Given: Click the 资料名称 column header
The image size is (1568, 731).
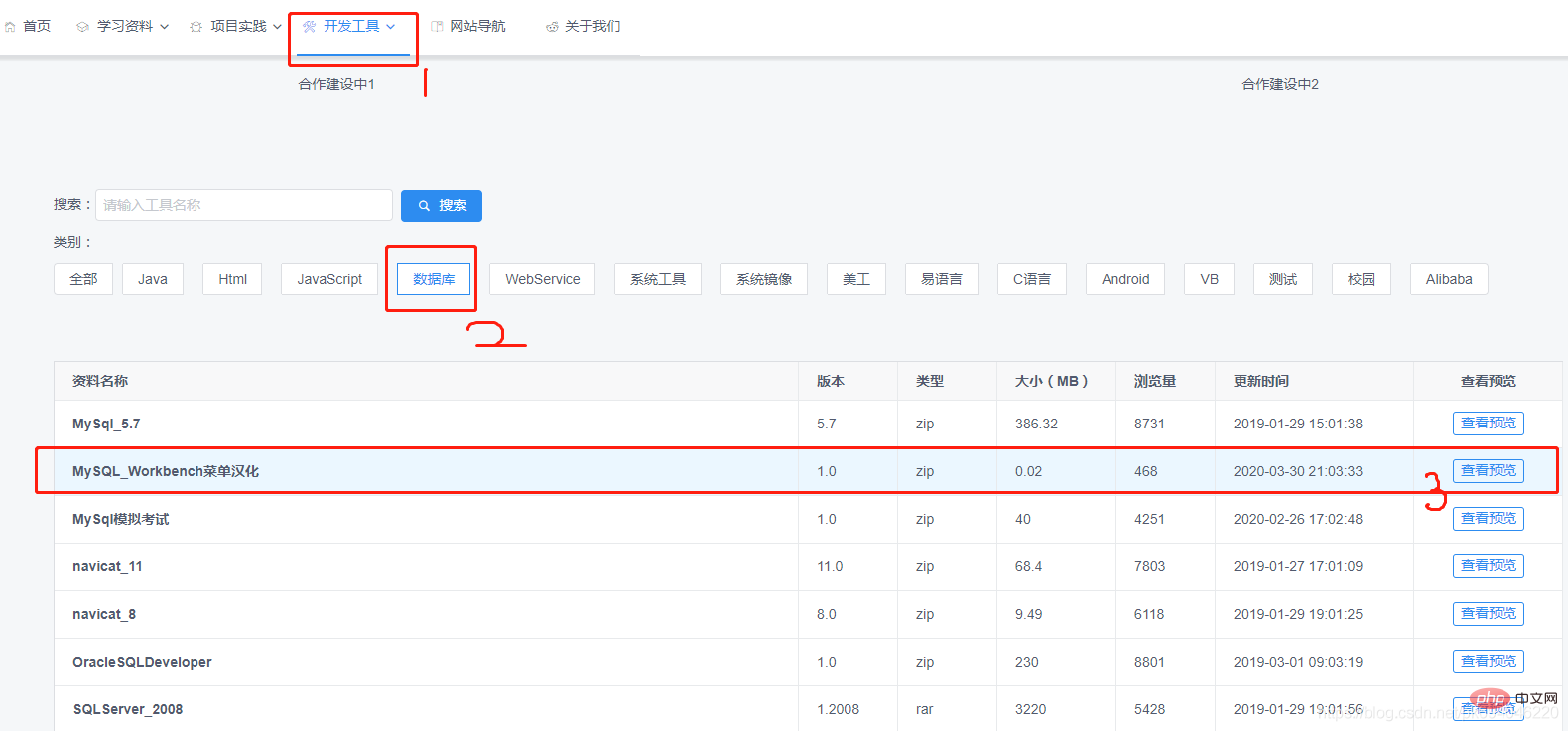Looking at the screenshot, I should click(100, 381).
